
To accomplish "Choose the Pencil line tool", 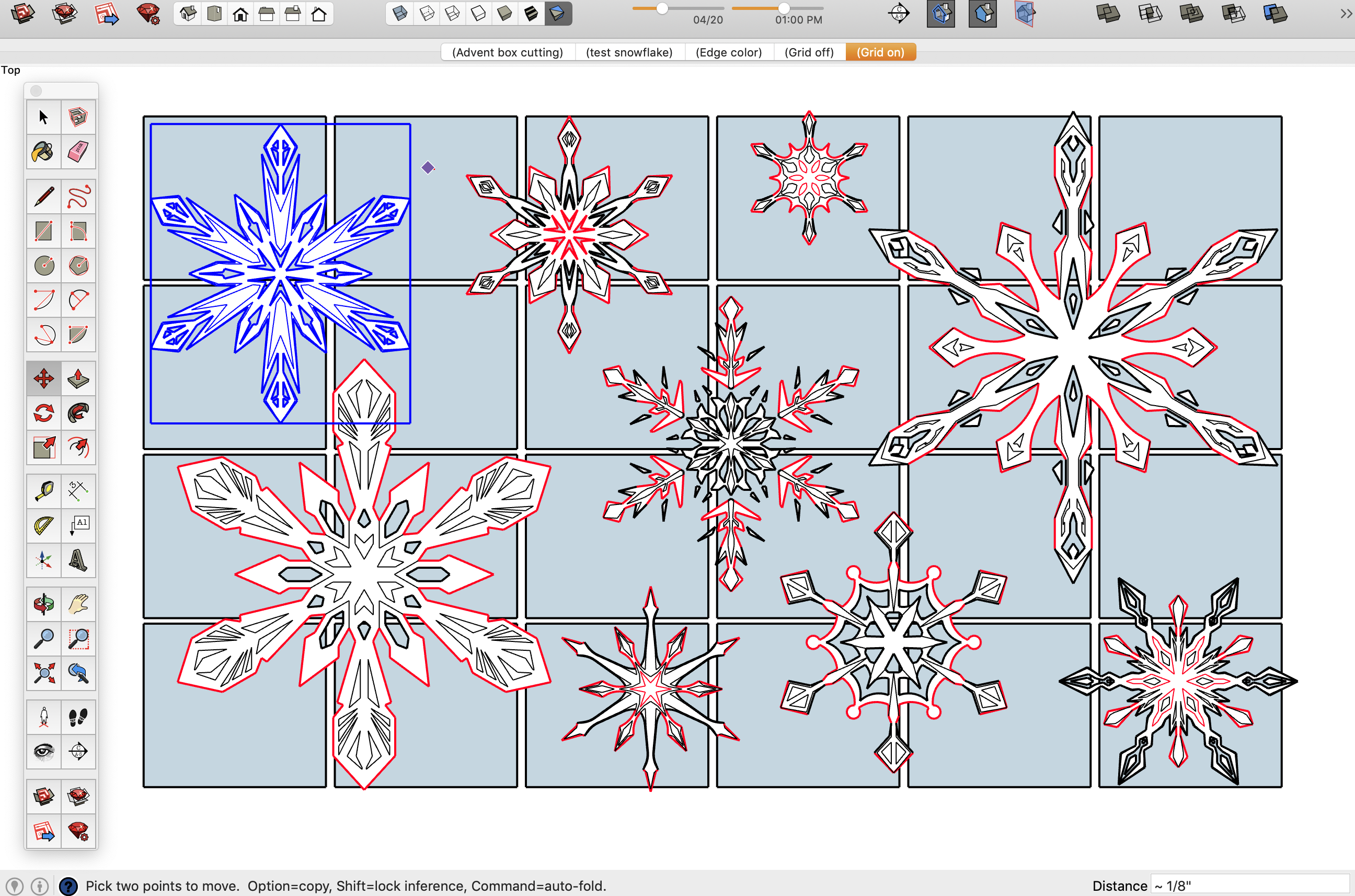I will [x=43, y=197].
